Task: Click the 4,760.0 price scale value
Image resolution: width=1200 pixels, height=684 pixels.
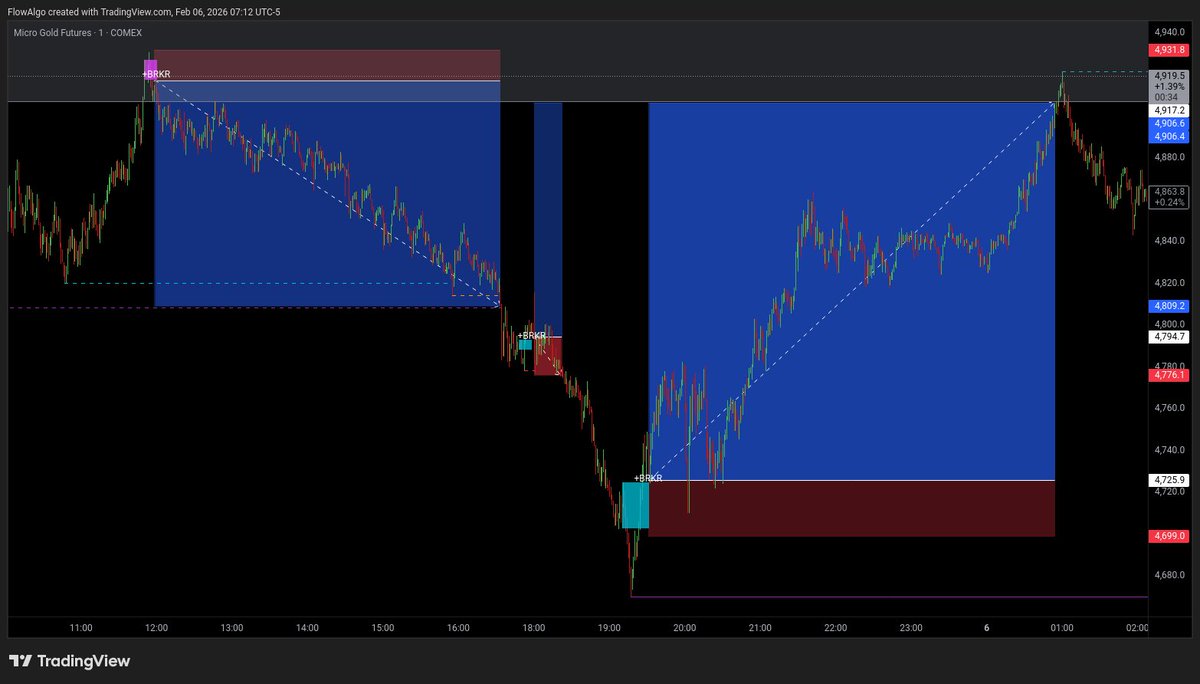Action: [1168, 408]
